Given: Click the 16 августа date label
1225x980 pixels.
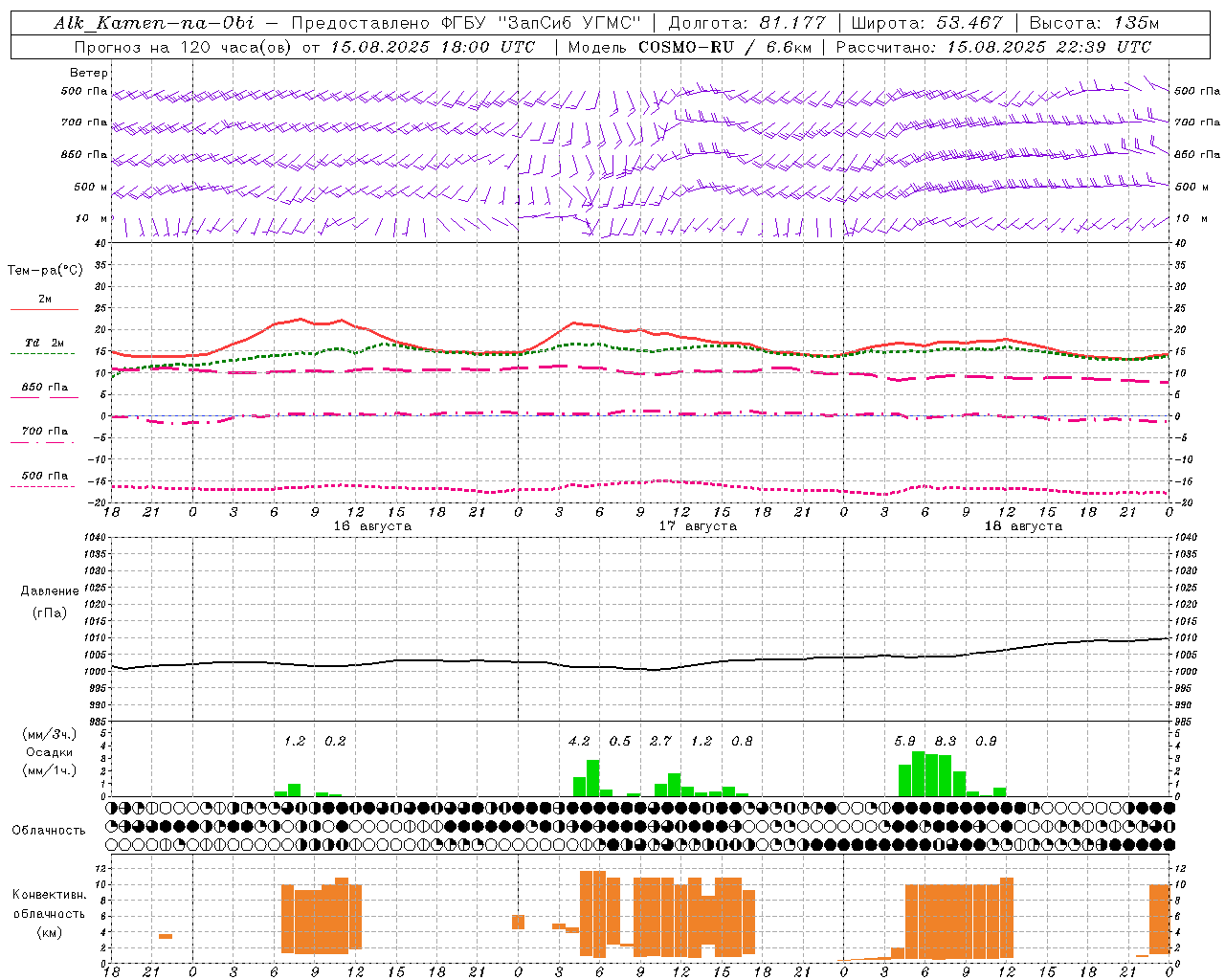Looking at the screenshot, I should click(372, 526).
